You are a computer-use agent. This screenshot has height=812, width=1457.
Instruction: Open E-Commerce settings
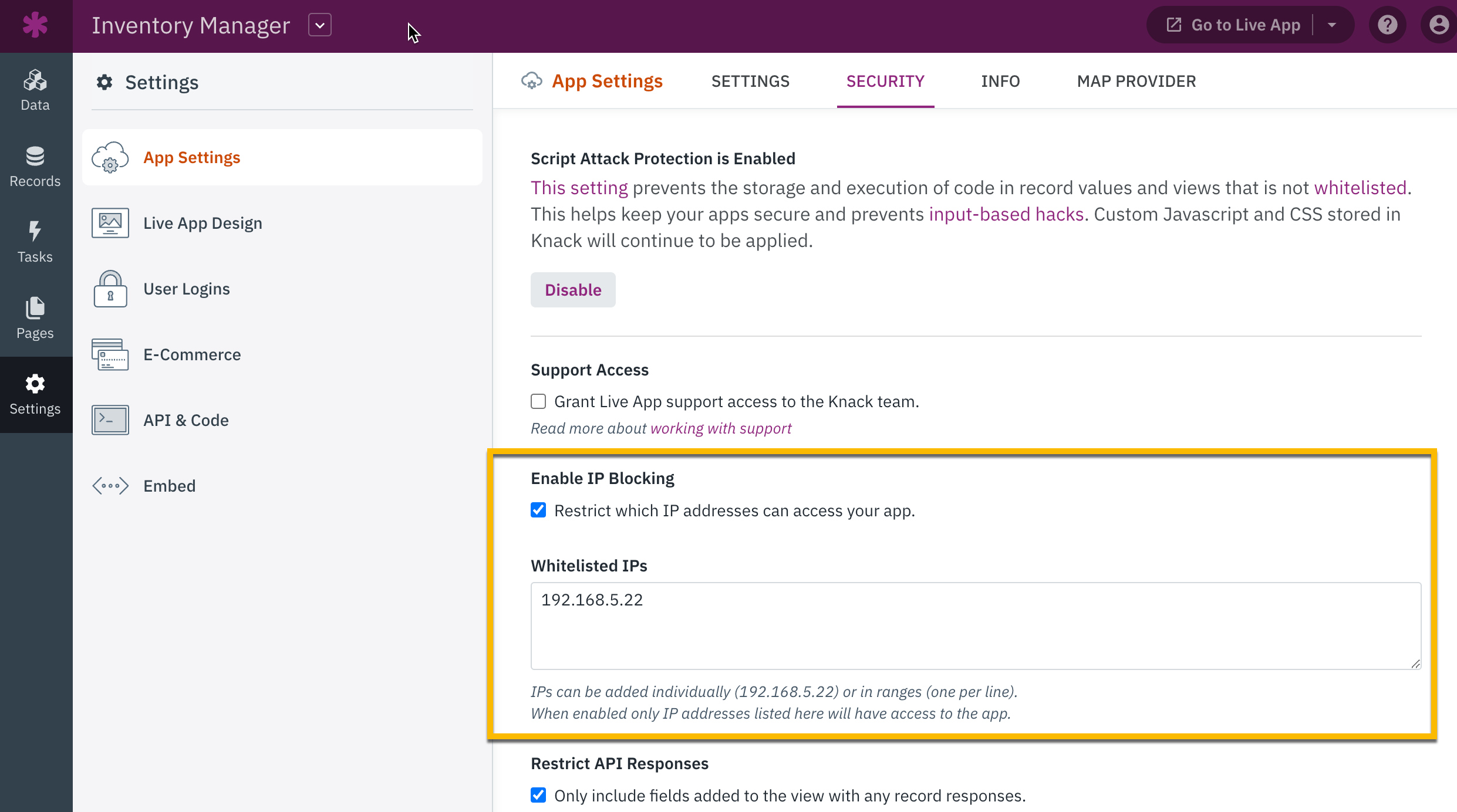282,354
